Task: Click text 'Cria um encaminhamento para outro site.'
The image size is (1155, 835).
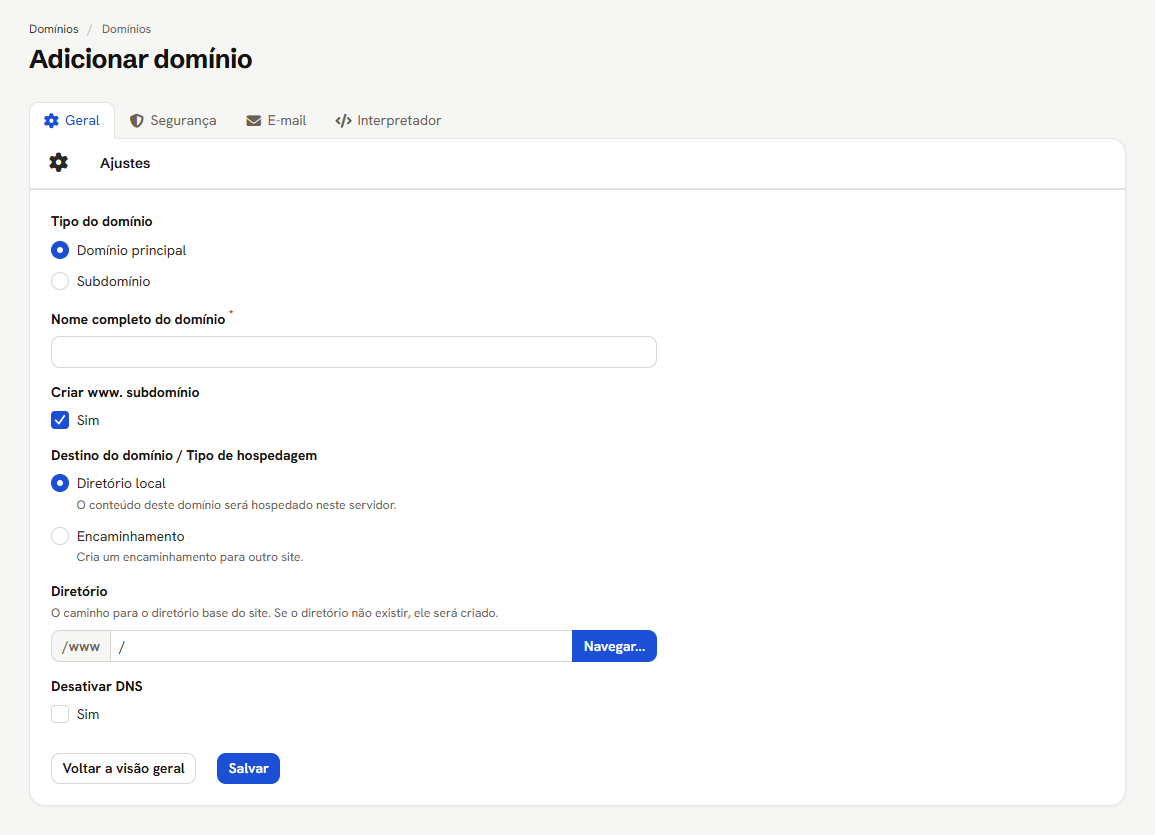Action: coord(190,557)
